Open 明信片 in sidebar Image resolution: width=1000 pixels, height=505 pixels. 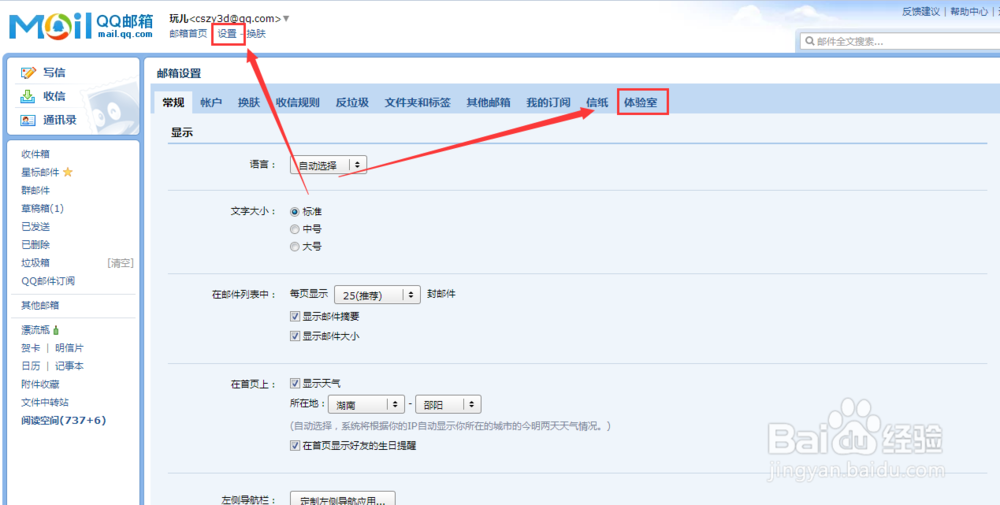coord(70,348)
